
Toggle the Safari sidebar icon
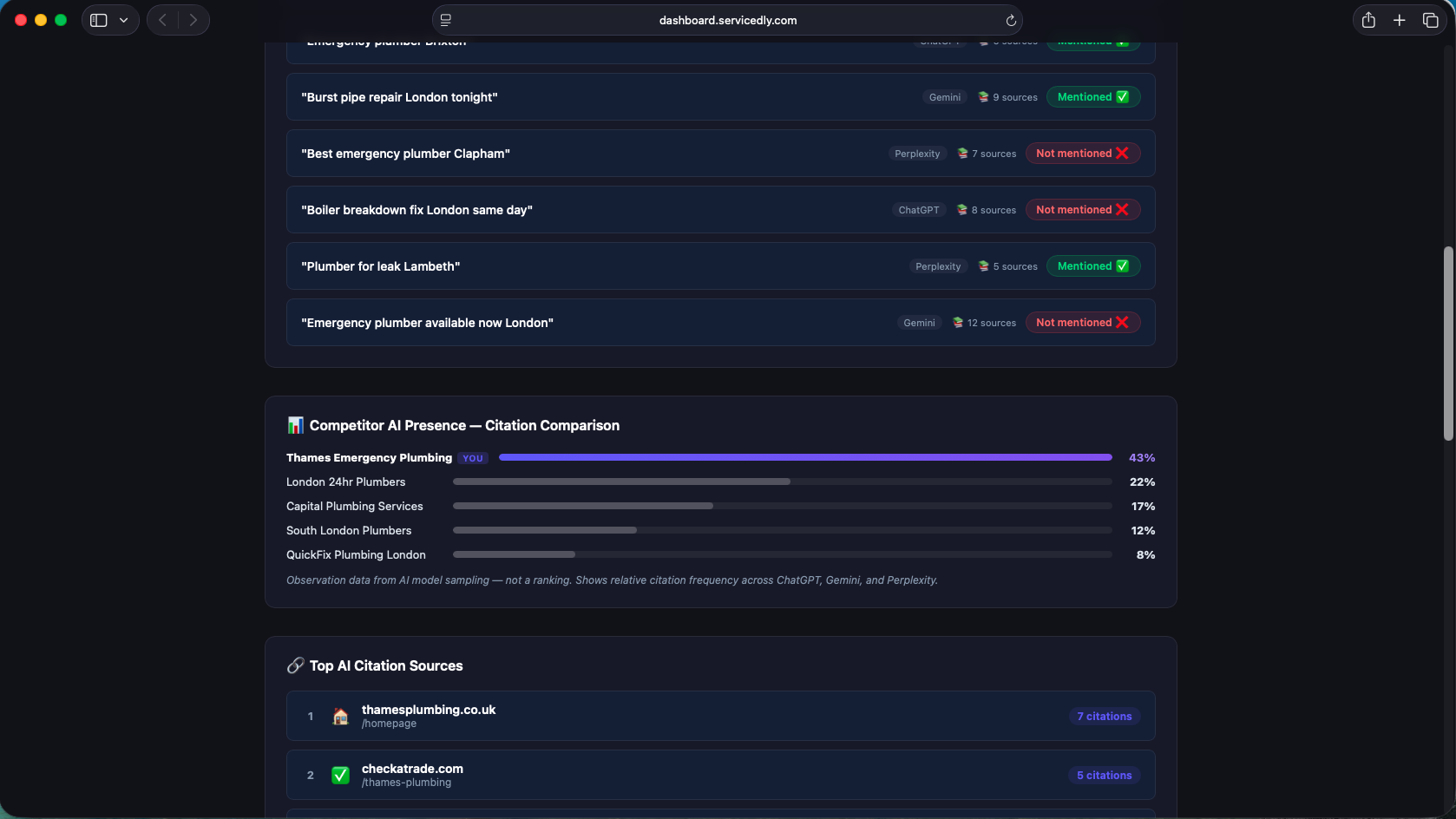(98, 19)
